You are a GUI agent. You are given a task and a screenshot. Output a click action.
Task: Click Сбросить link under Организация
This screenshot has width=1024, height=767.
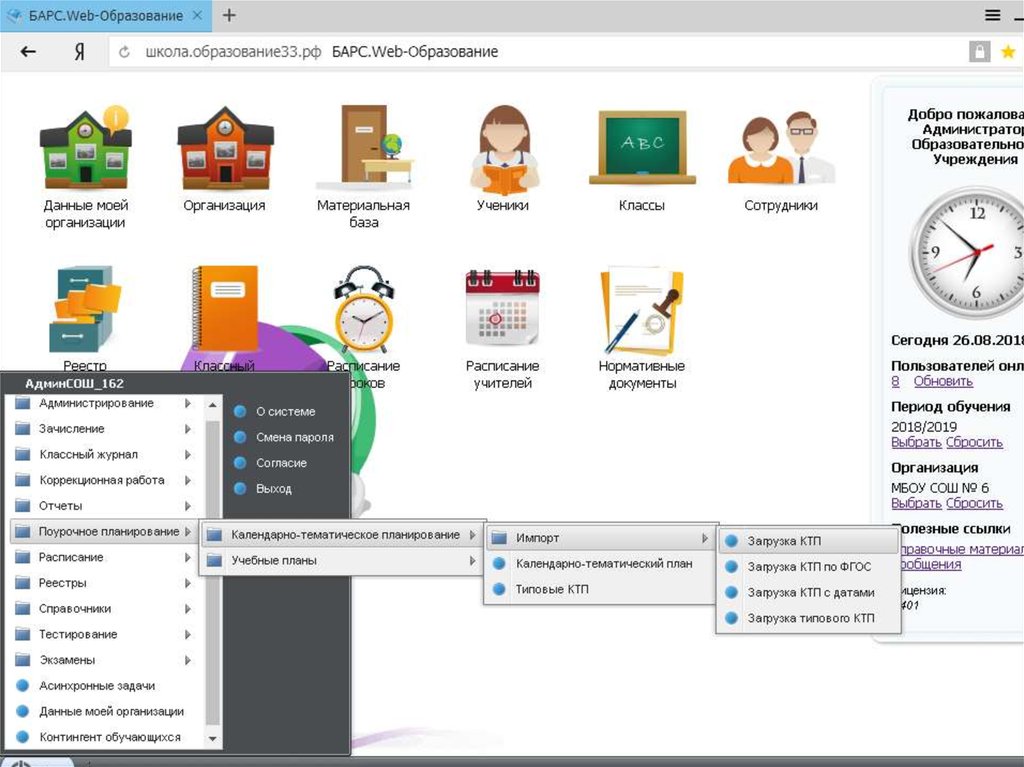click(x=974, y=504)
